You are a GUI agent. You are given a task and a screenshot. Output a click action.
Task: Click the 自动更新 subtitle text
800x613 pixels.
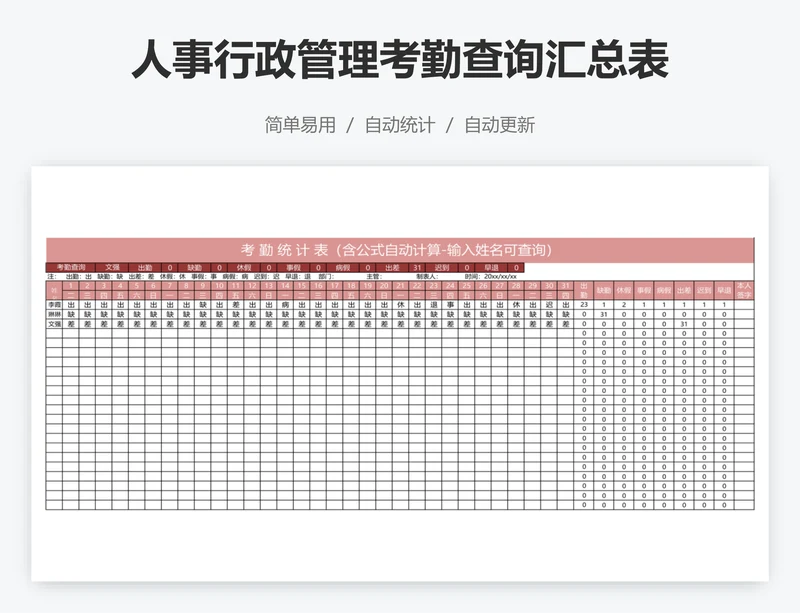[x=499, y=125]
